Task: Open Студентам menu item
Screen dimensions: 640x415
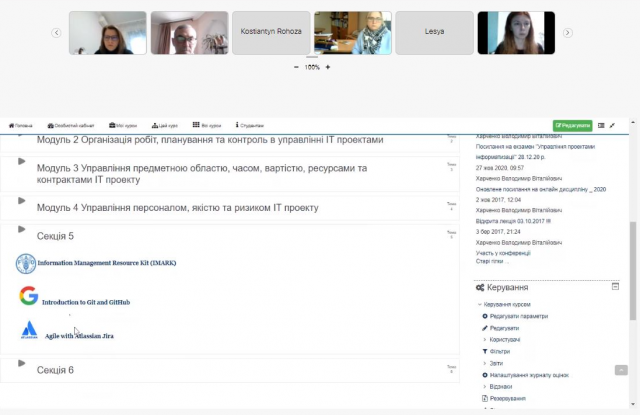Action: [250, 125]
